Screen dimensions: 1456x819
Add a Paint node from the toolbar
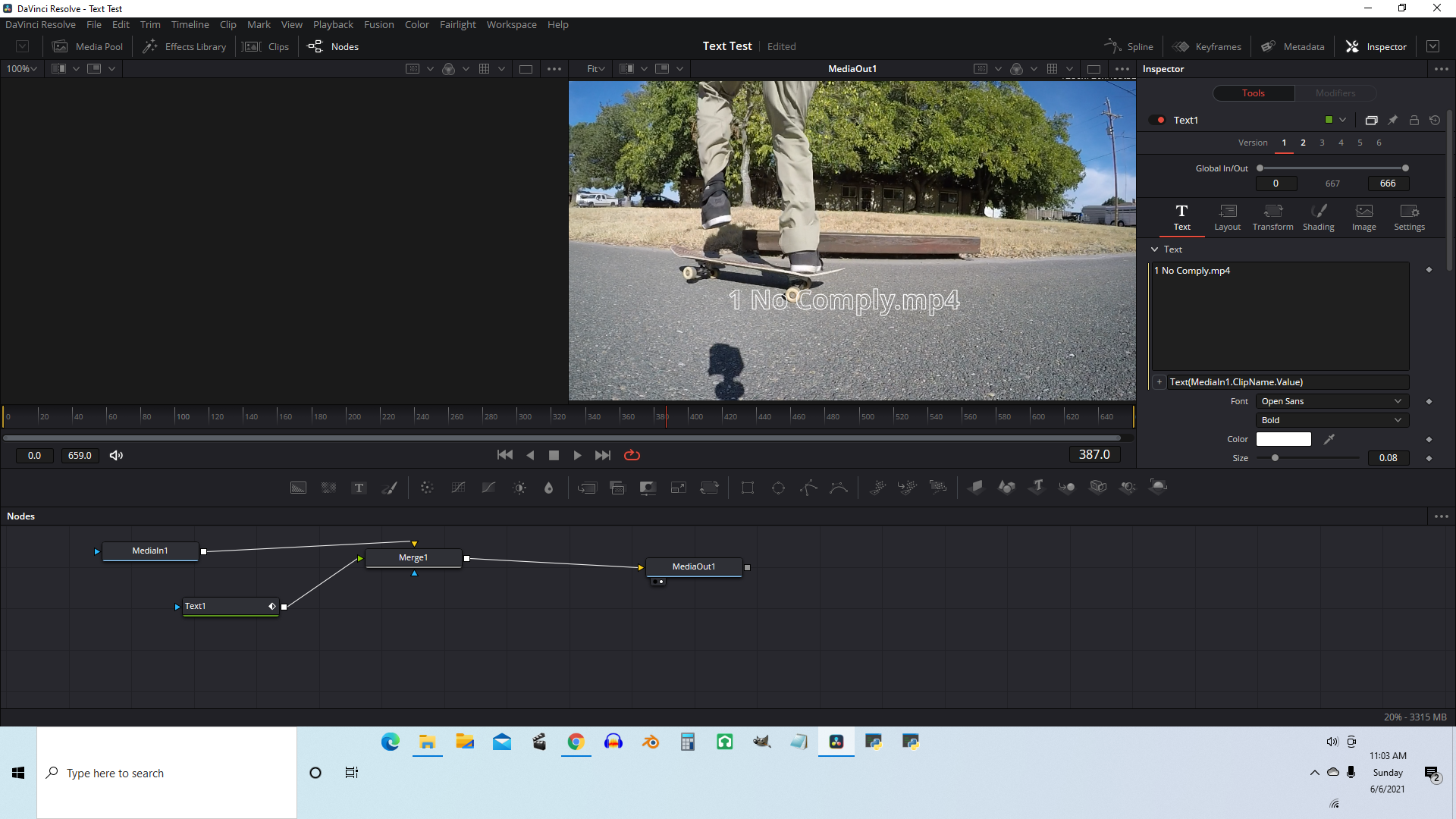point(389,488)
